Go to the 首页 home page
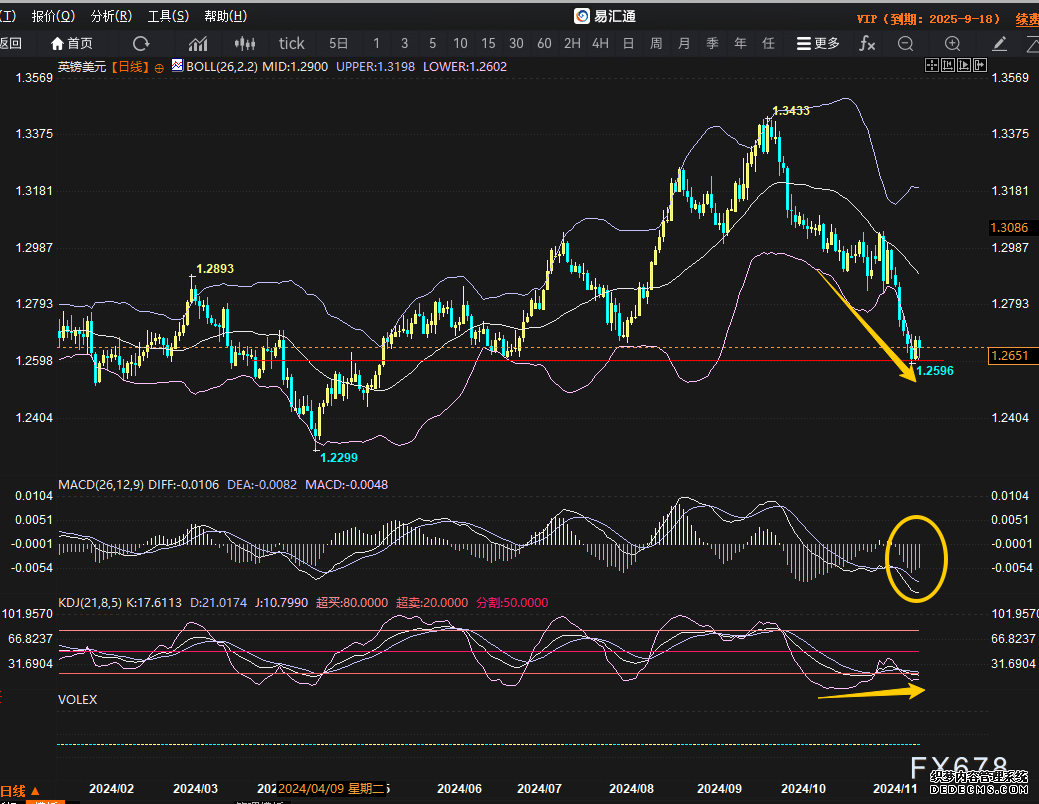The image size is (1039, 804). tap(72, 44)
